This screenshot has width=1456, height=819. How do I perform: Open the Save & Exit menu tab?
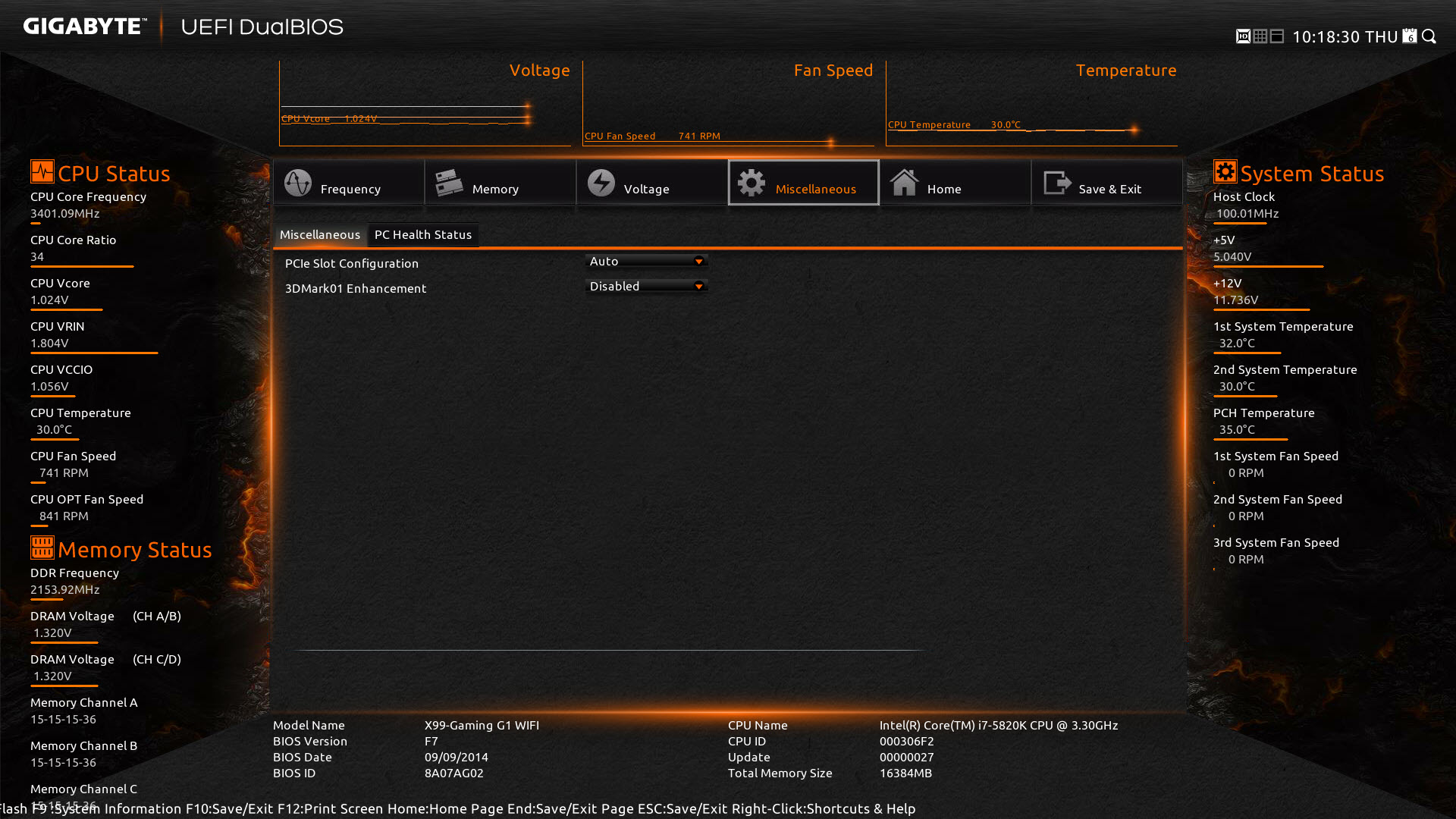click(1107, 183)
